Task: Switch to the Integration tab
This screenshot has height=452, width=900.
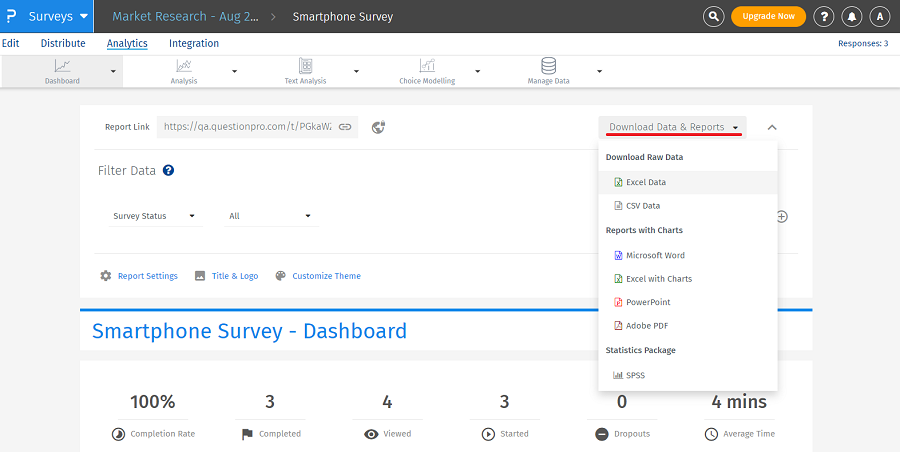Action: click(194, 43)
